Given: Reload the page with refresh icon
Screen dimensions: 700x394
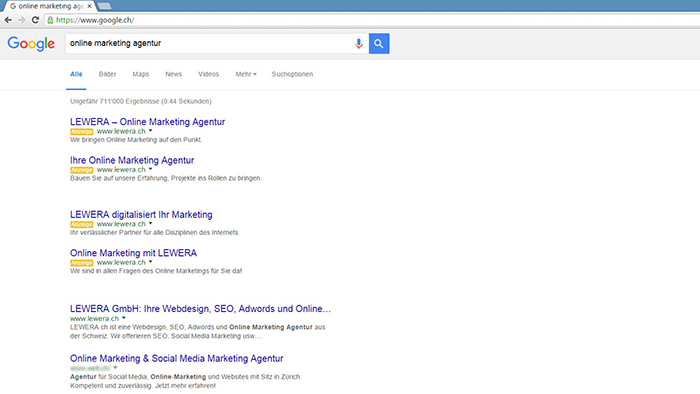Looking at the screenshot, I should click(35, 20).
